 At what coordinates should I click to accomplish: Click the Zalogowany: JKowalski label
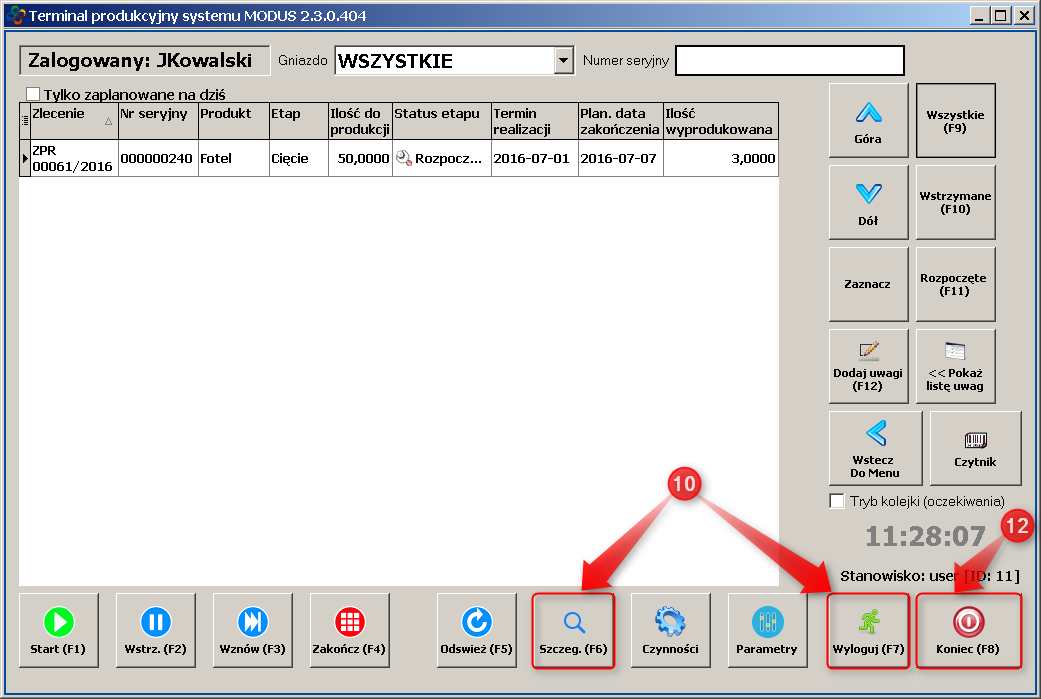[145, 60]
